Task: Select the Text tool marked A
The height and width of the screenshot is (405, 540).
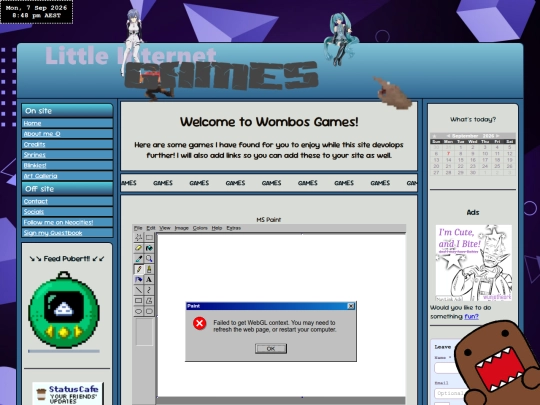Action: click(x=149, y=280)
